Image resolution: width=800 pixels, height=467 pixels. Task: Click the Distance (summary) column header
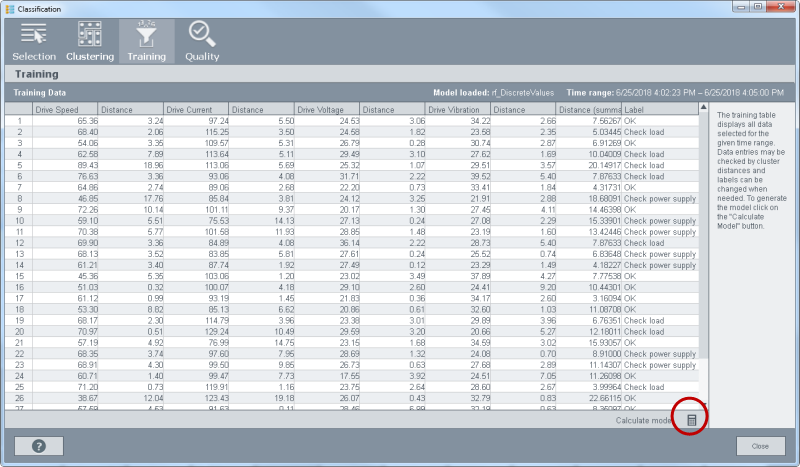pos(589,109)
